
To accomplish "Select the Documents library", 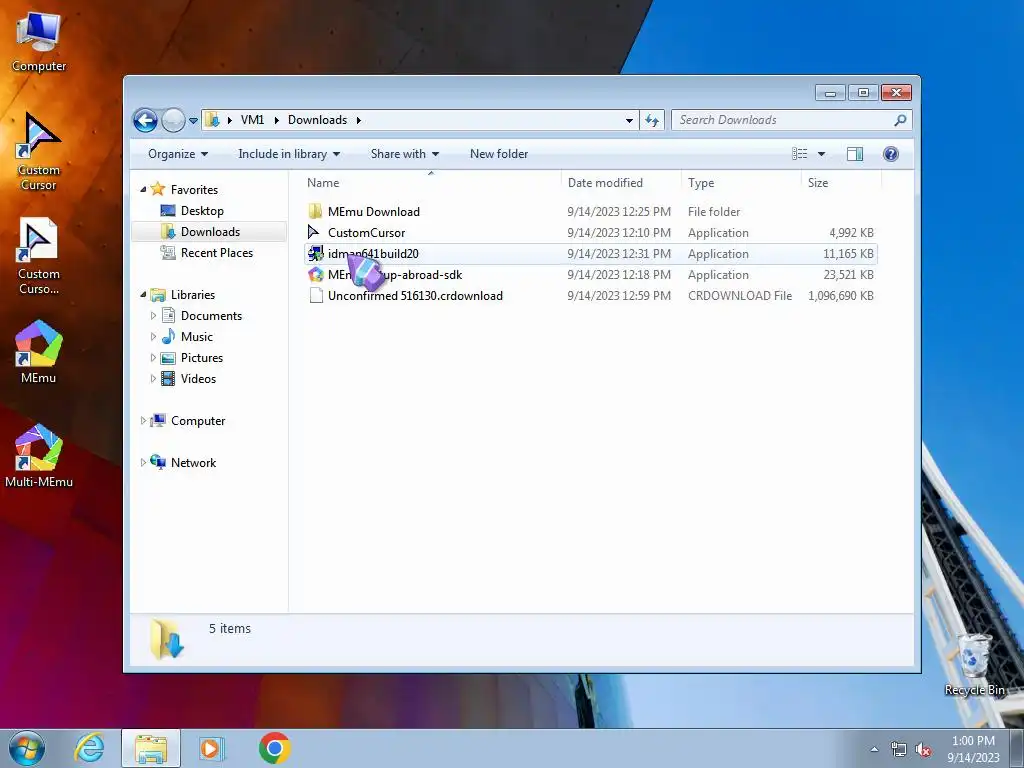I will click(x=211, y=316).
